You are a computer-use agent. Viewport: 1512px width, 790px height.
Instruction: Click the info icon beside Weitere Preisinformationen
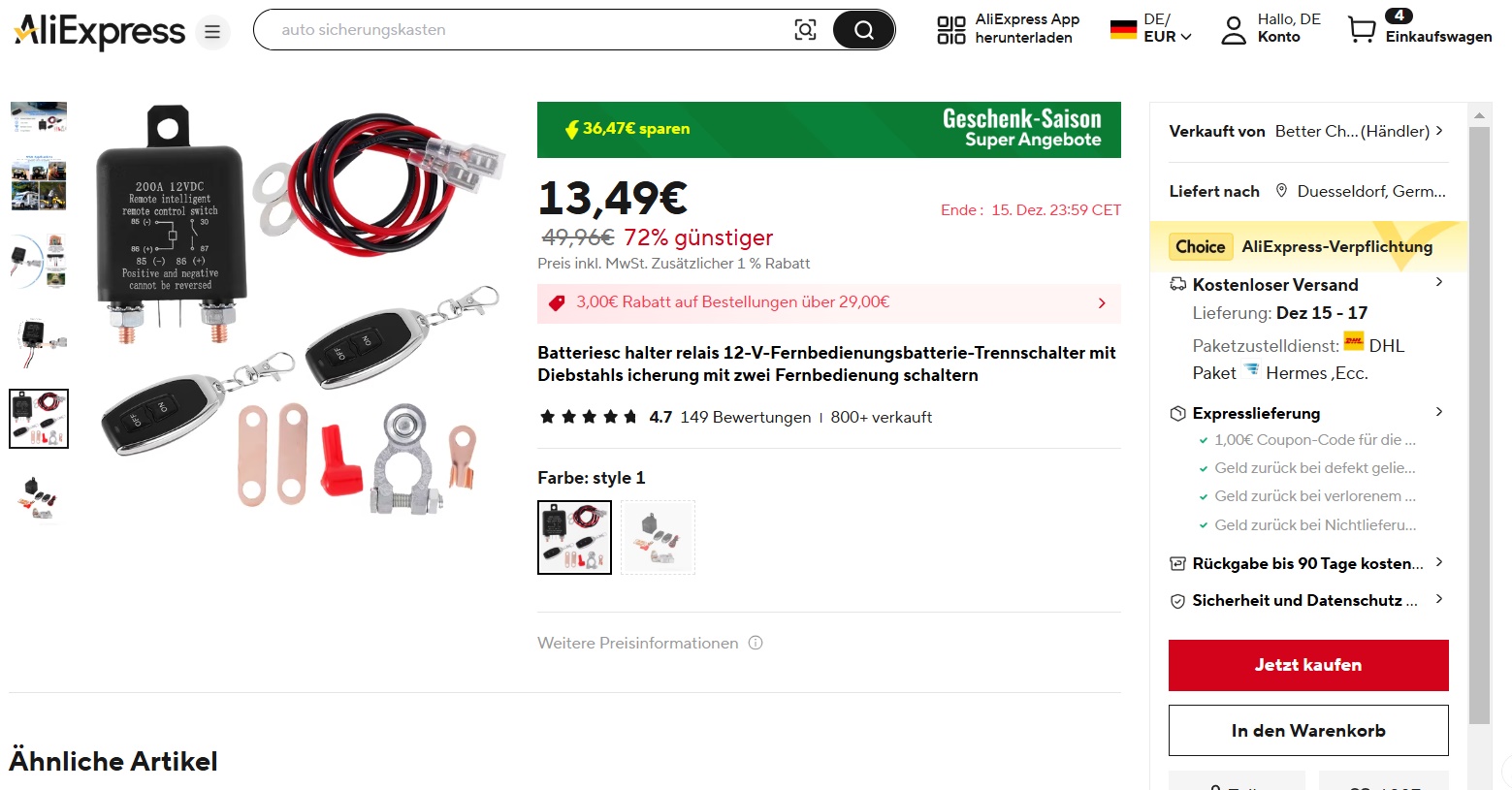756,643
